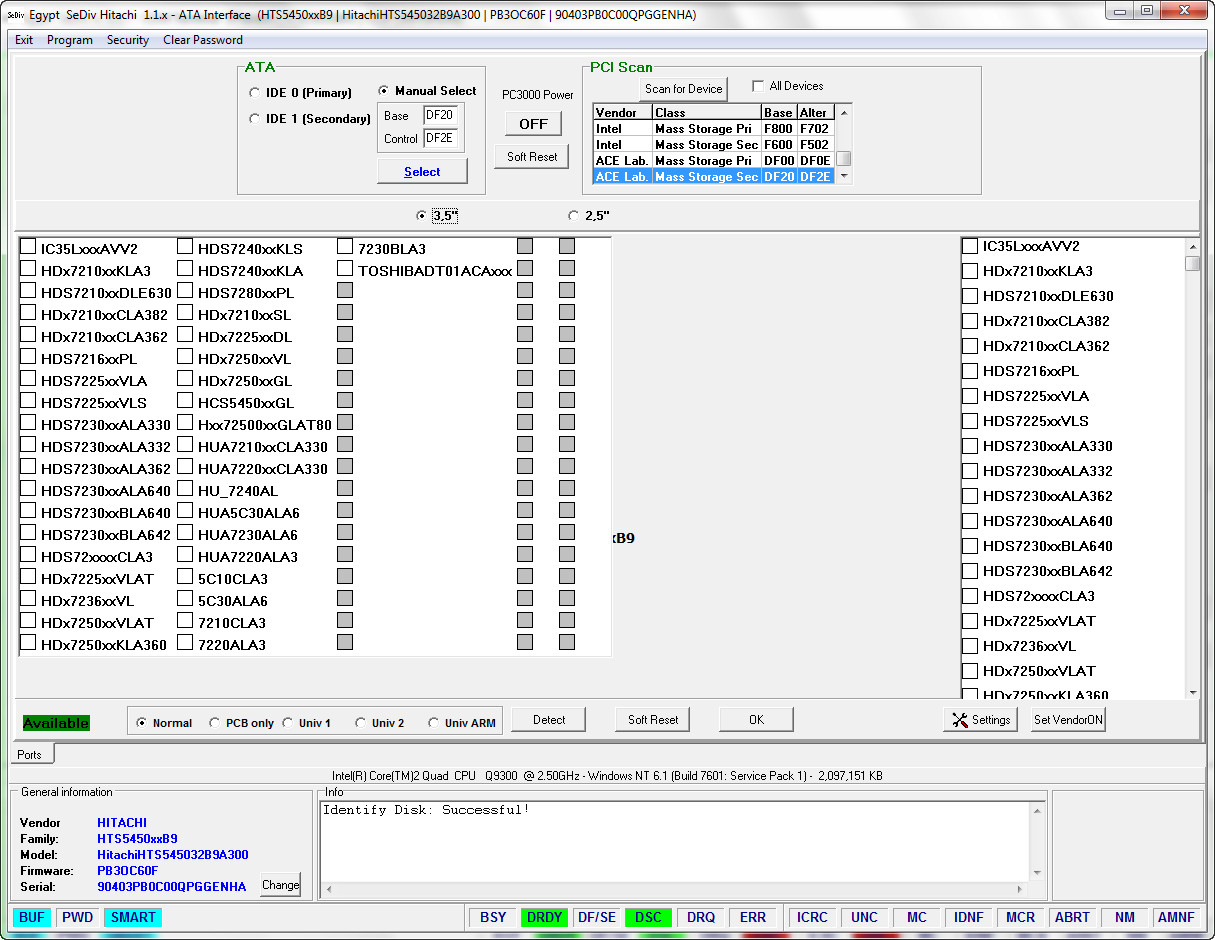Click the PWD status indicator

(x=78, y=917)
